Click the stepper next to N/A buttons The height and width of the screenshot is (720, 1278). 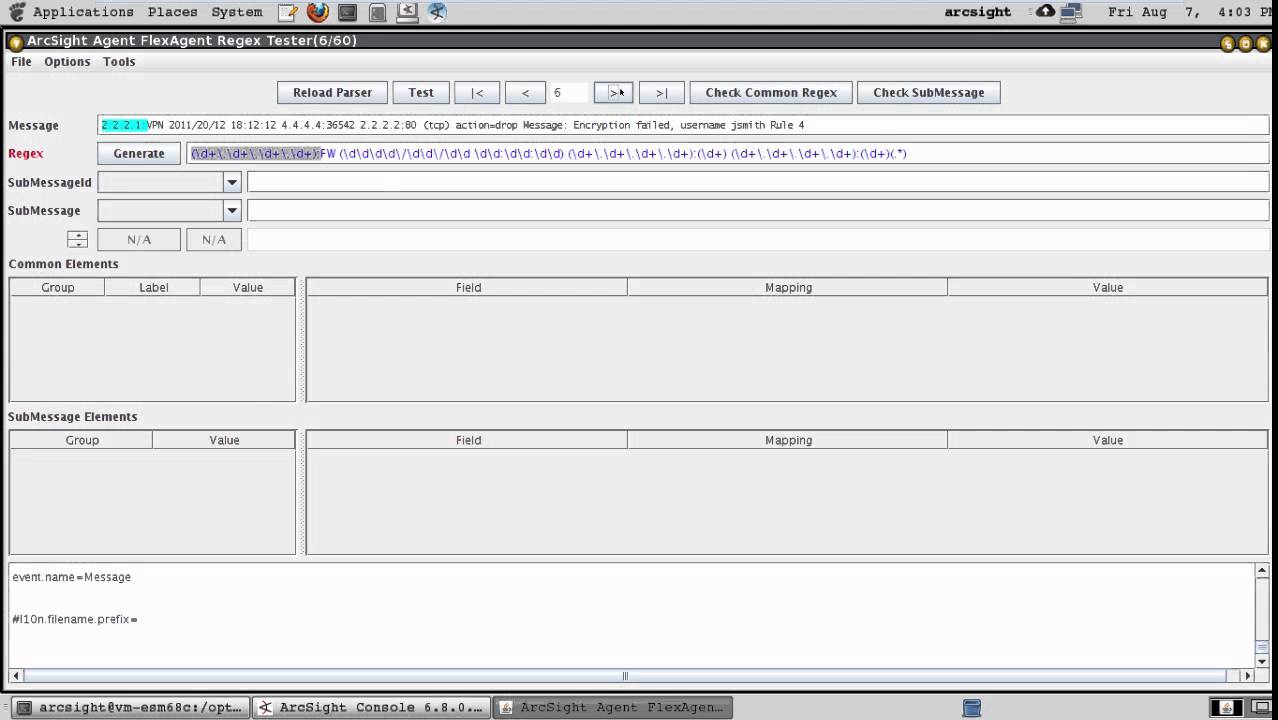point(77,239)
